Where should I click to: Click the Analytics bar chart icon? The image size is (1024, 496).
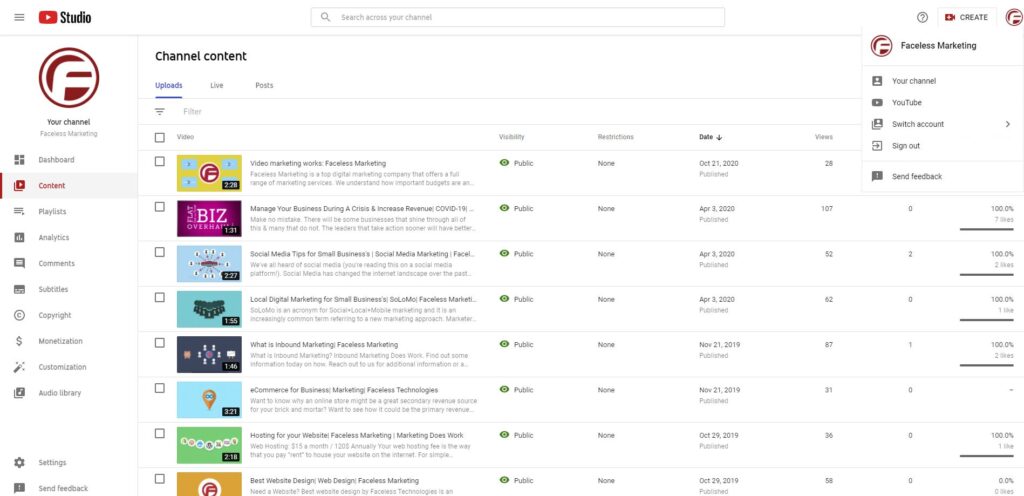[20, 238]
